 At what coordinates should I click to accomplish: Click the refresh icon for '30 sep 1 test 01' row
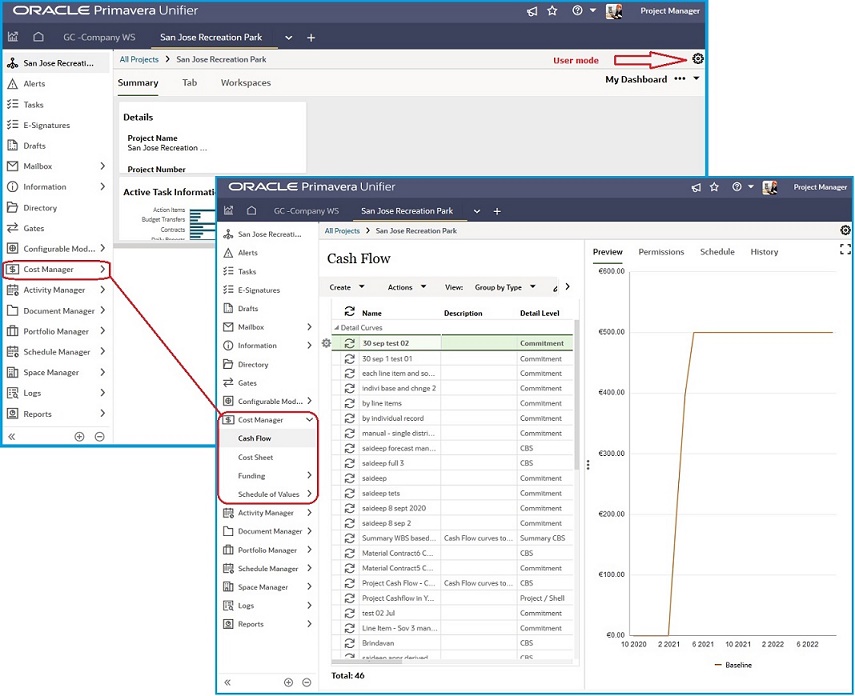[350, 358]
